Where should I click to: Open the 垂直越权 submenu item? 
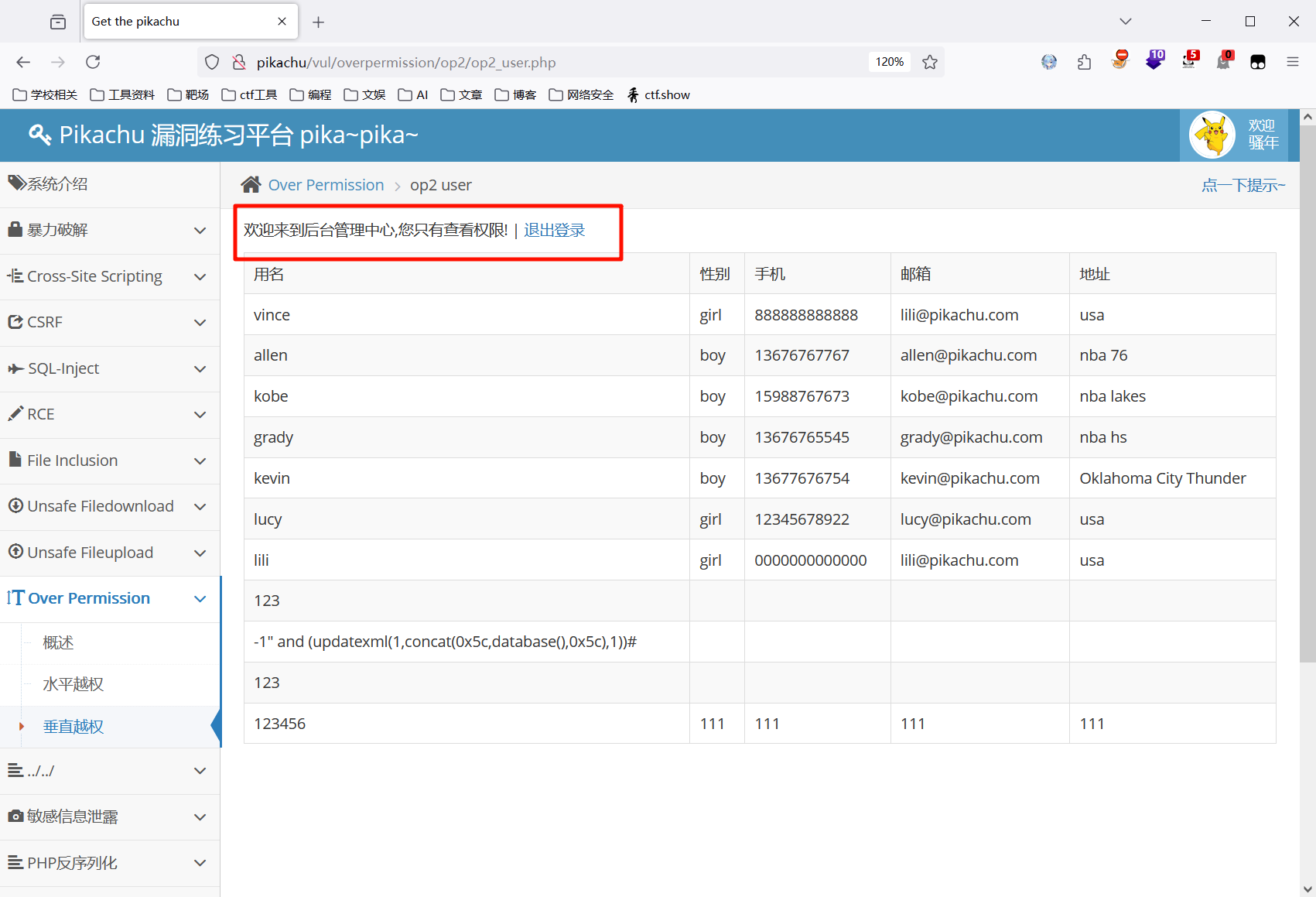tap(73, 727)
